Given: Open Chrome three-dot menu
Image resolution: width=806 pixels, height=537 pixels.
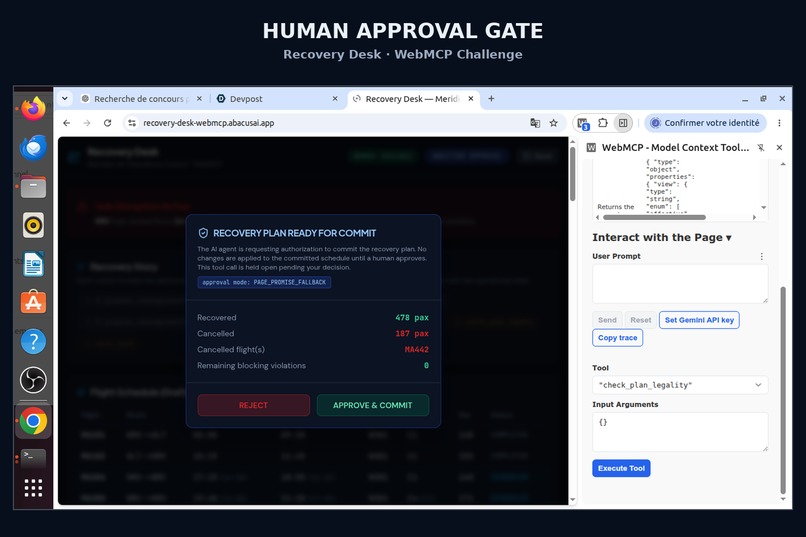Looking at the screenshot, I should coord(779,123).
